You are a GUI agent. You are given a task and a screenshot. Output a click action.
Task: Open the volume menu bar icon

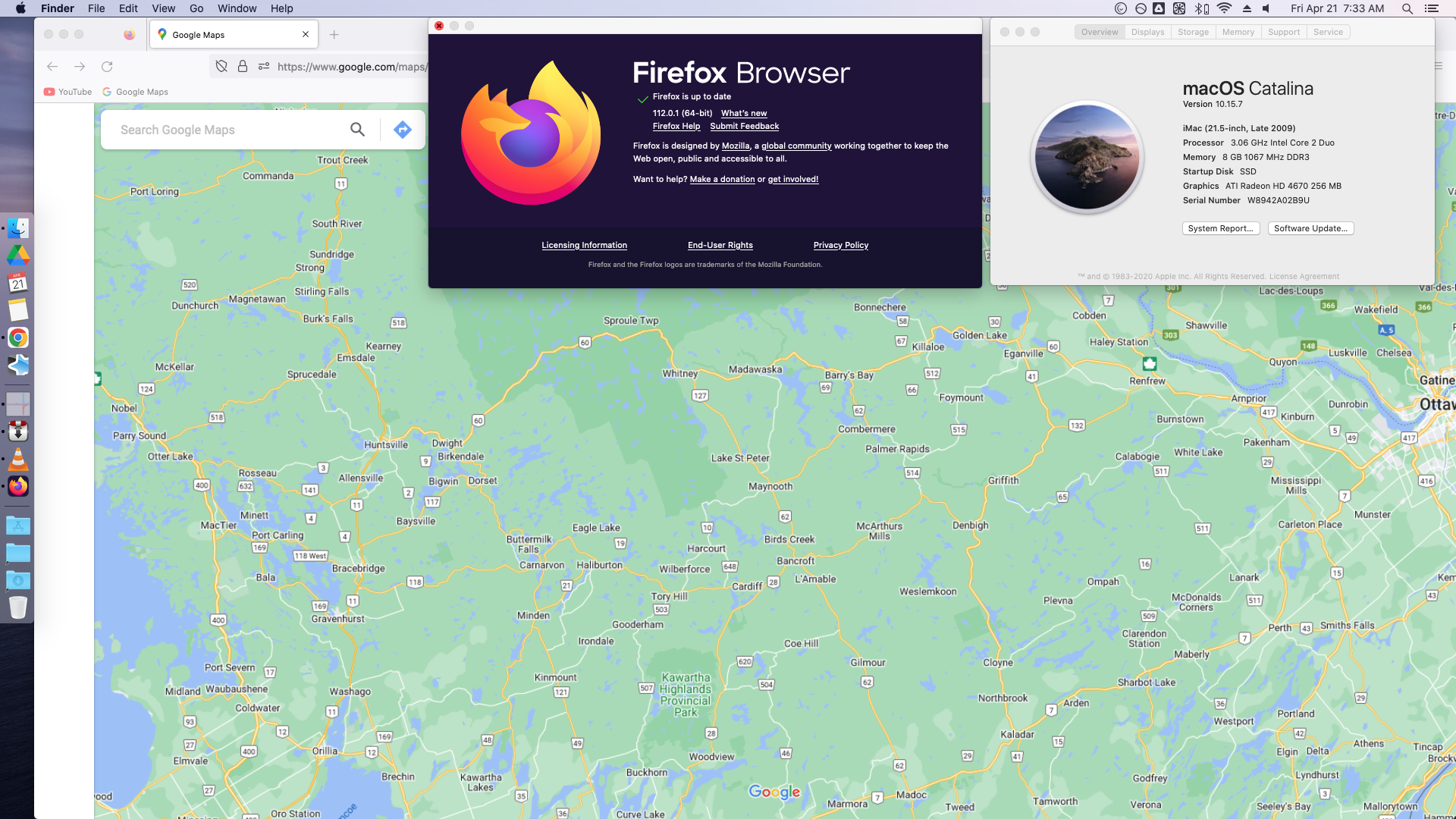[x=1266, y=8]
